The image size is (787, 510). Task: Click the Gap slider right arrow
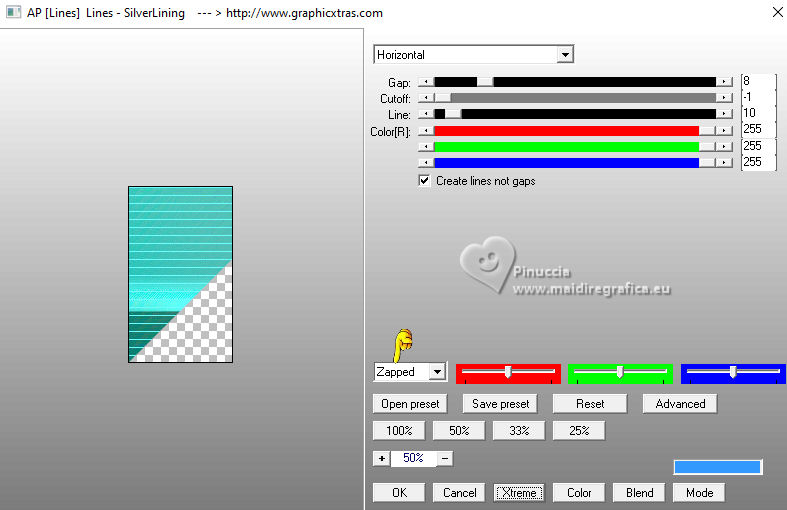pyautogui.click(x=724, y=82)
